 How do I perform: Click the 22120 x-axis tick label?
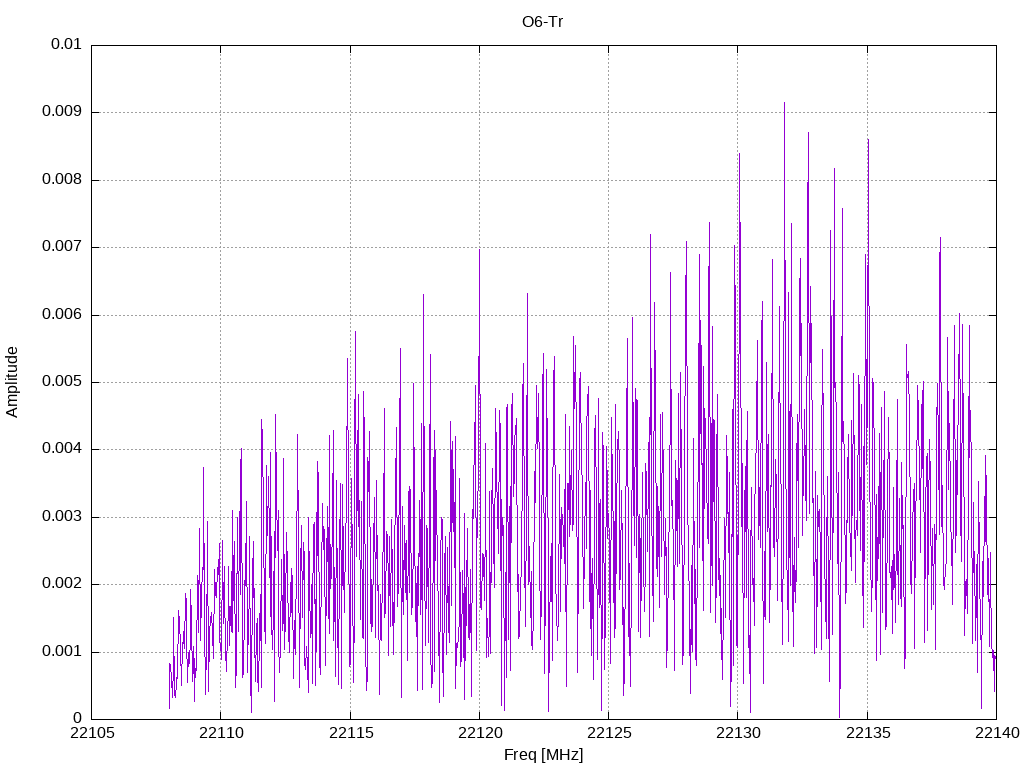480,733
